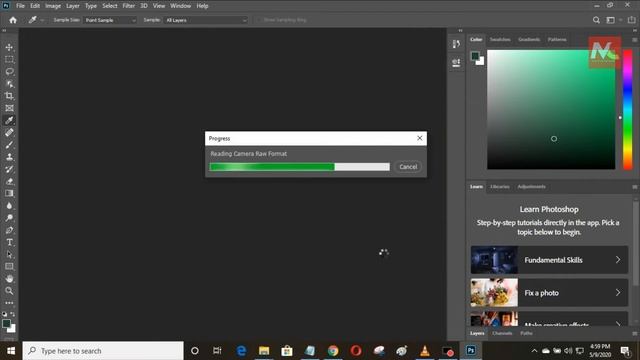Select the Zoom tool
Image resolution: width=640 pixels, height=360 pixels.
(x=9, y=291)
